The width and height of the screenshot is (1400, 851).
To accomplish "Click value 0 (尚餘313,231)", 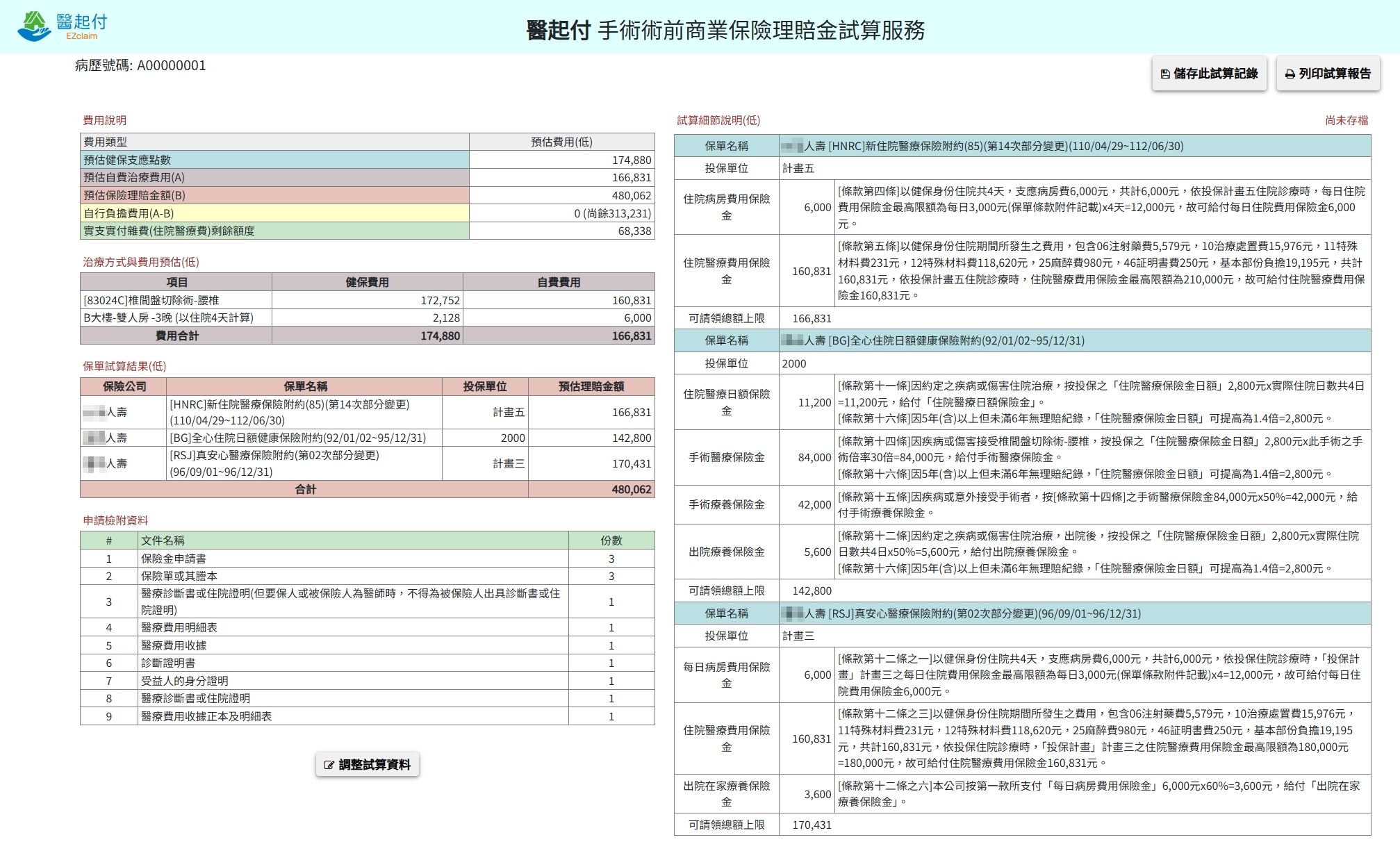I will pos(612,213).
